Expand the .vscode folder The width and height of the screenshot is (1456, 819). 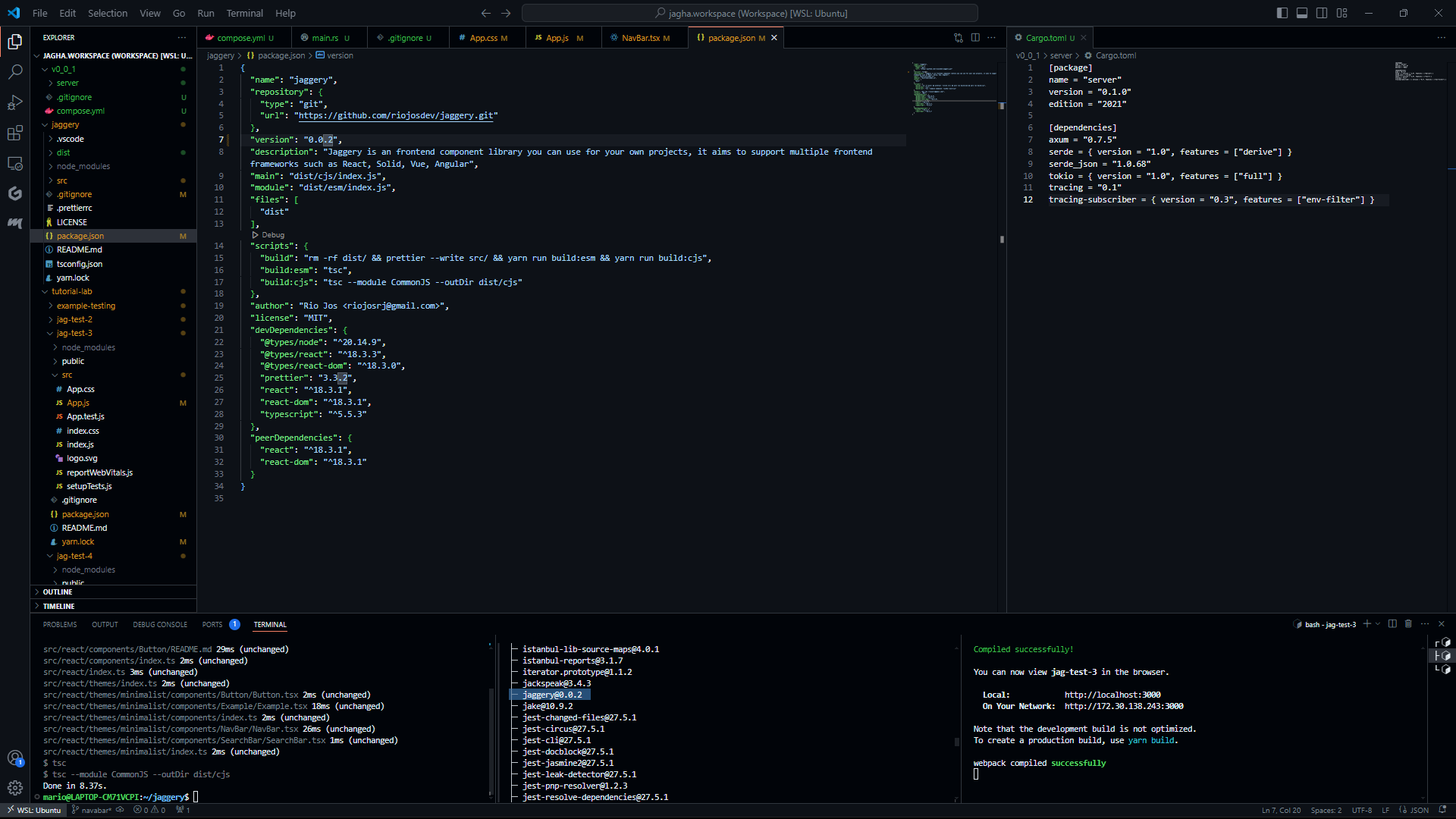pos(113,139)
